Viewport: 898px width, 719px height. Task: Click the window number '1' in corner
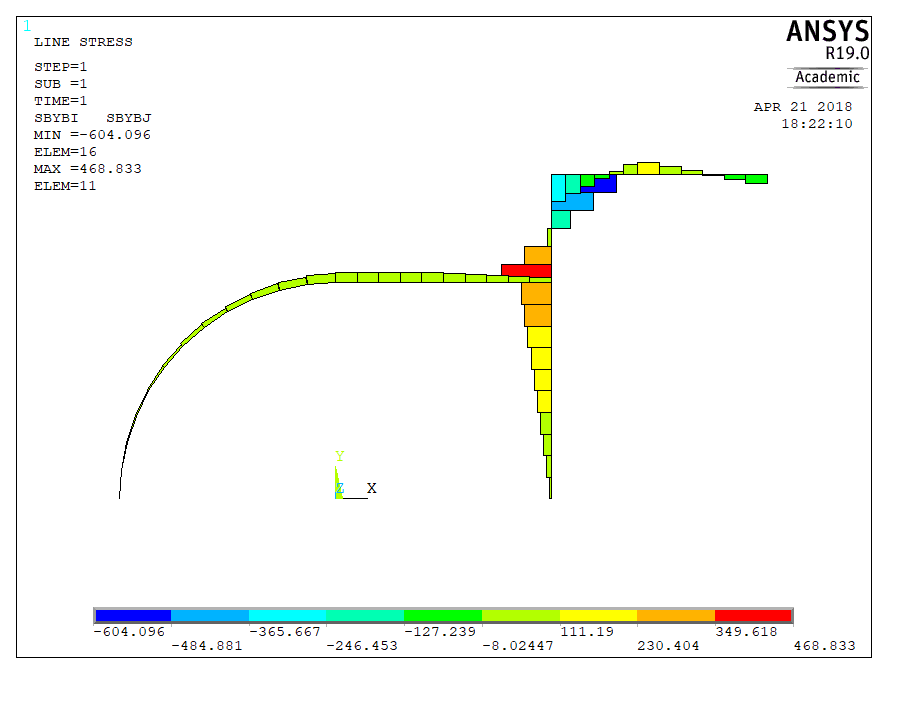[x=27, y=25]
